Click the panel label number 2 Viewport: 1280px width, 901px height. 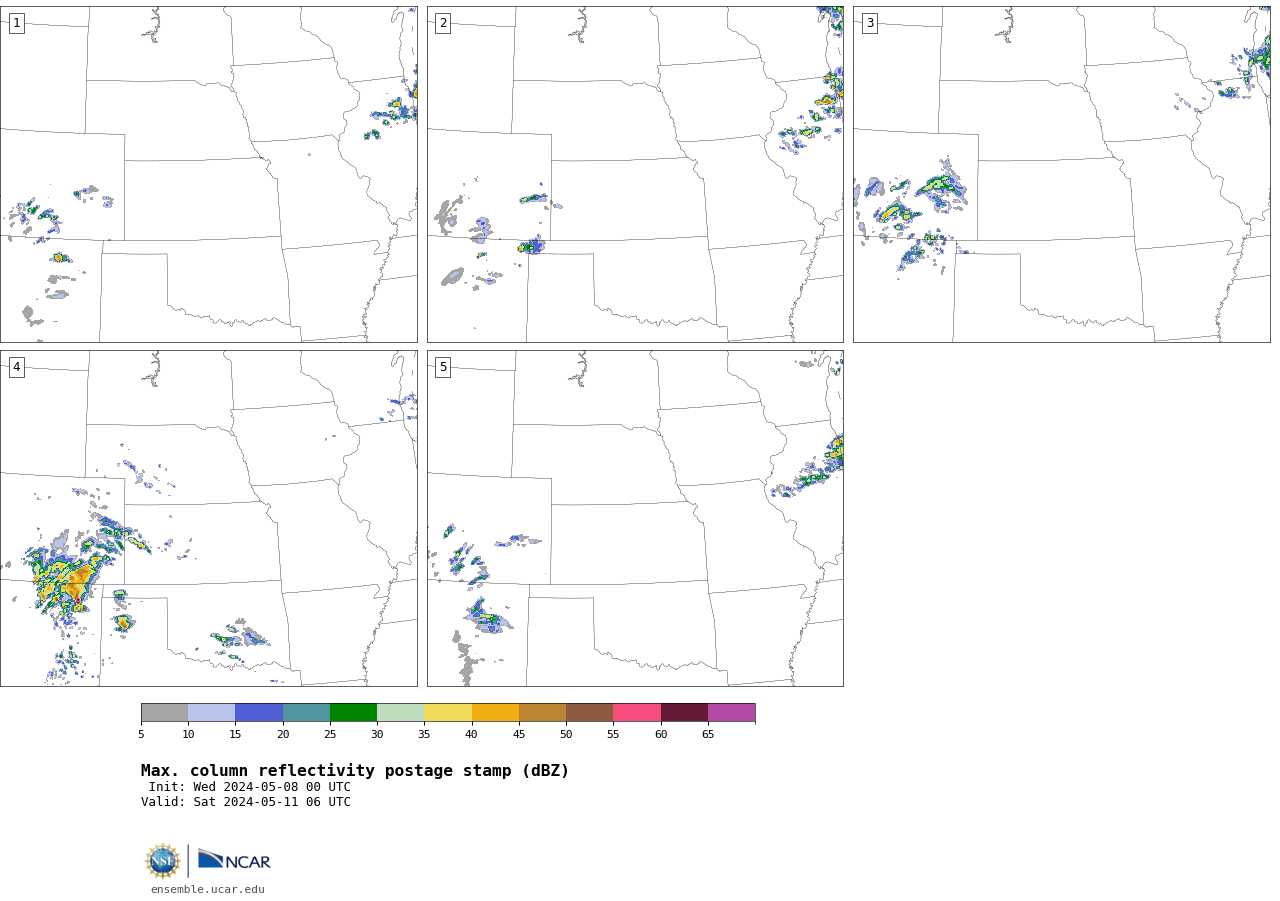[443, 23]
